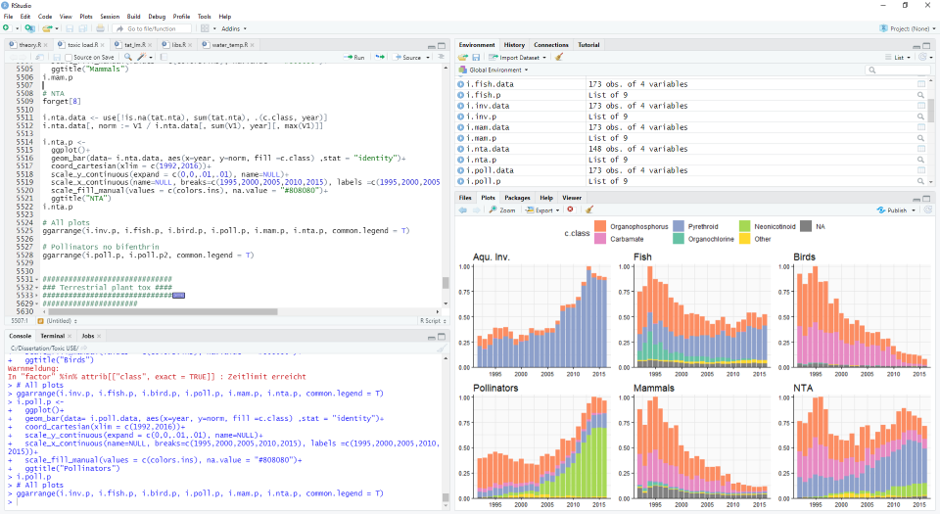Expand the i.inv.p list entry
This screenshot has width=940, height=514.
pos(460,116)
